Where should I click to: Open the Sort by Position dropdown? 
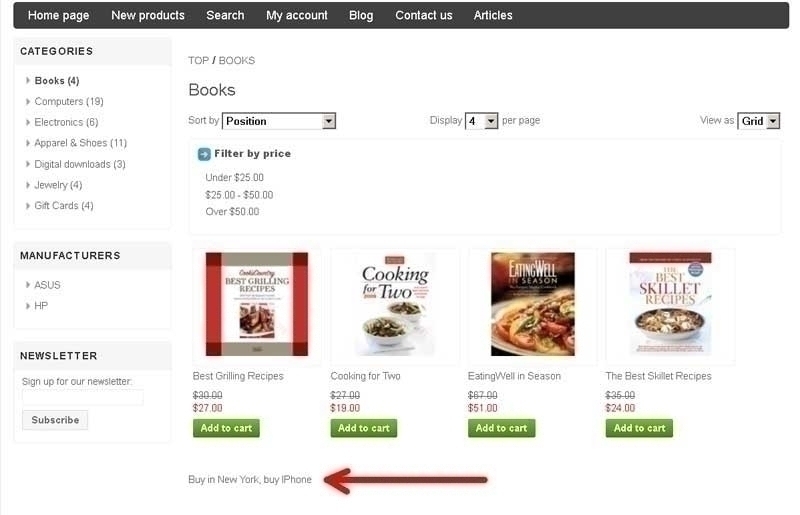pyautogui.click(x=279, y=121)
